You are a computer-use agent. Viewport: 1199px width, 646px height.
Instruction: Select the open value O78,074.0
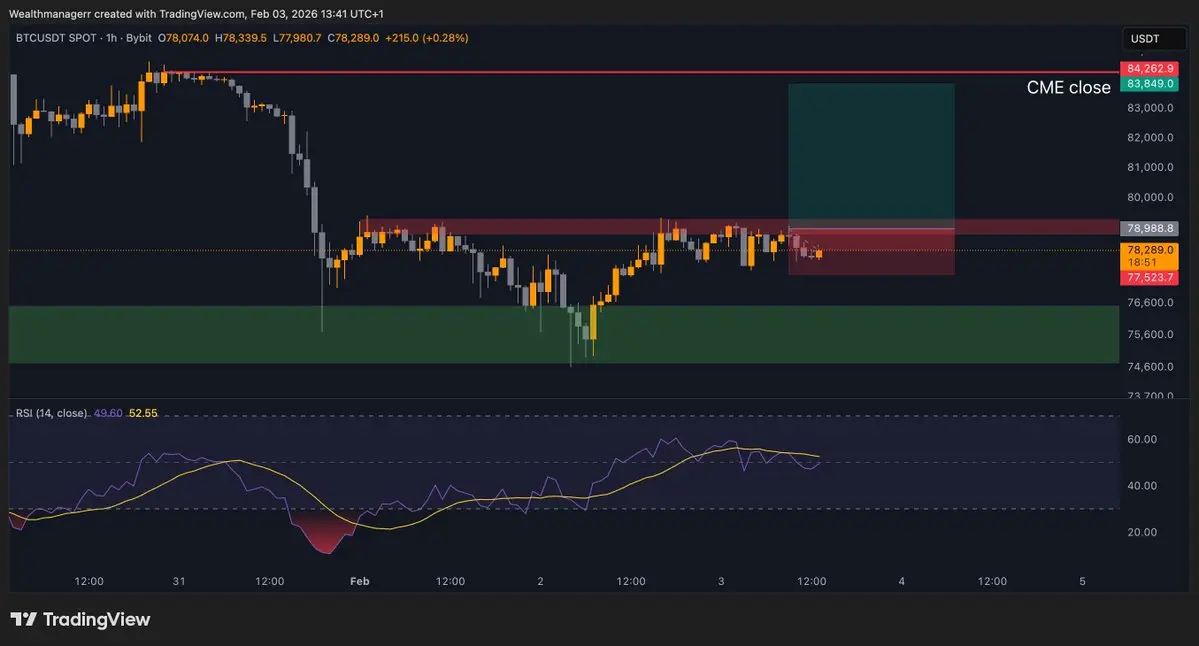pos(184,37)
